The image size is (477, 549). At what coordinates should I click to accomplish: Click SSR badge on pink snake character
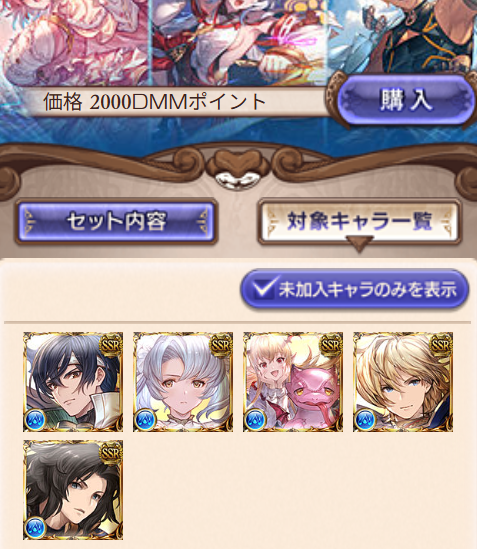331,345
